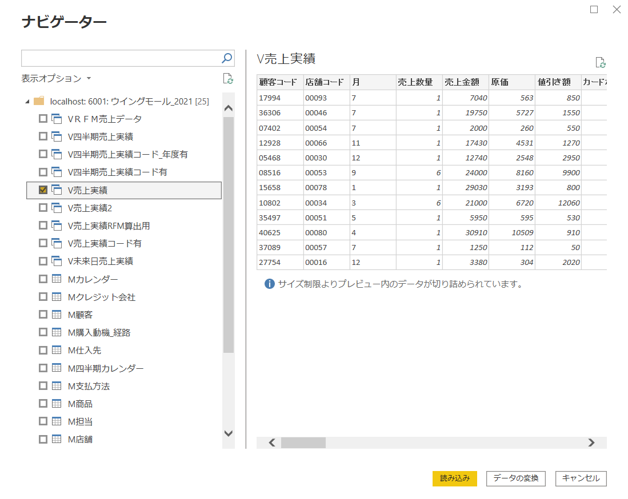Click the preview table scroll-left arrow
Viewport: 628px width, 499px height.
coord(272,443)
